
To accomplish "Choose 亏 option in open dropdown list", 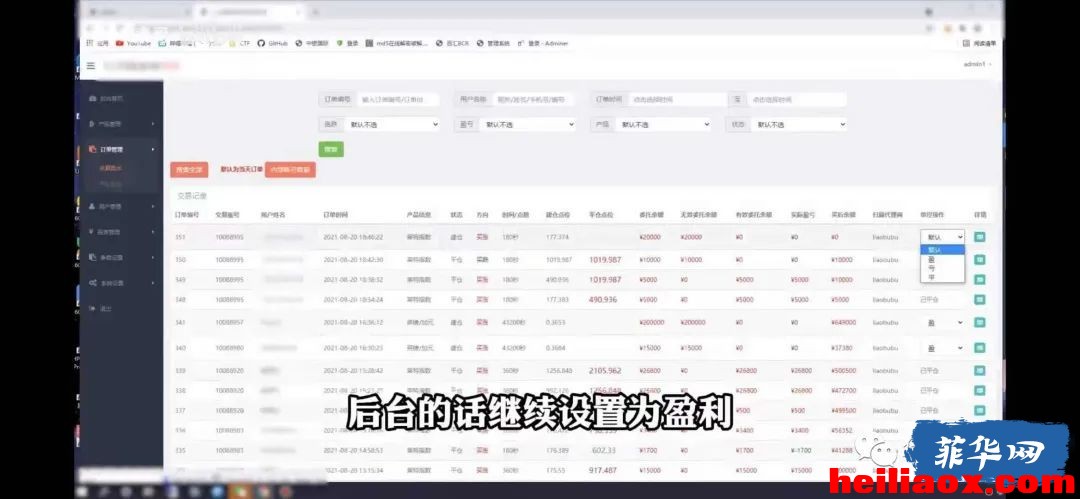I will coord(942,268).
